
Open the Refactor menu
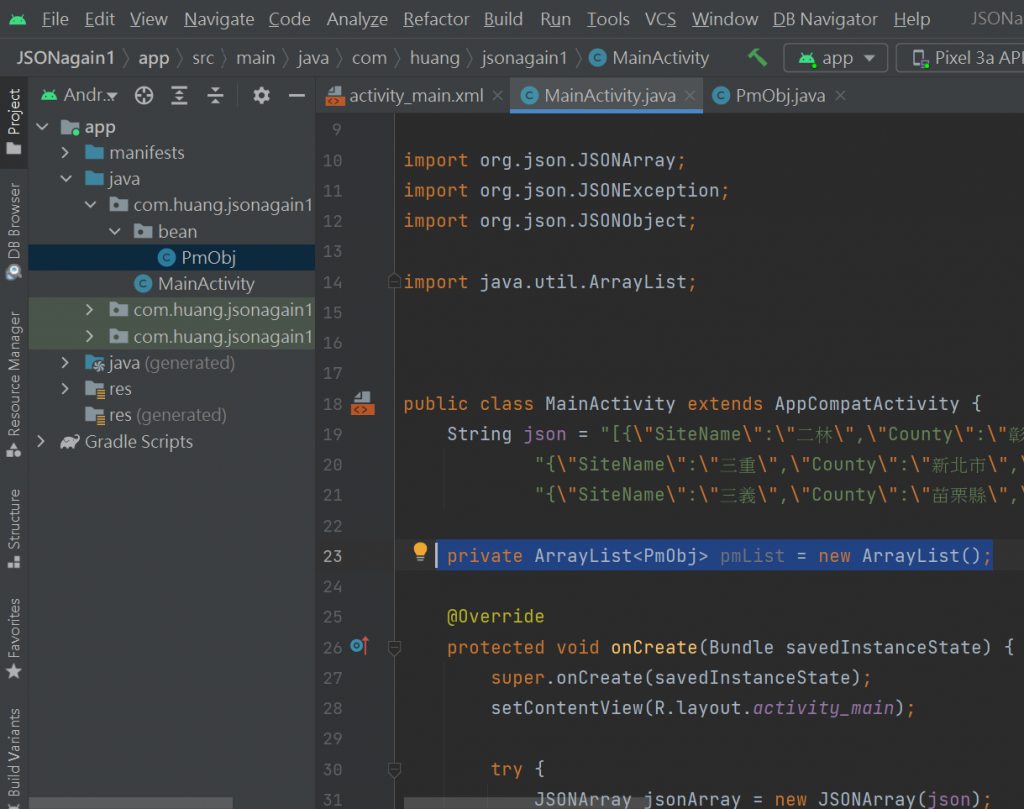pos(436,19)
